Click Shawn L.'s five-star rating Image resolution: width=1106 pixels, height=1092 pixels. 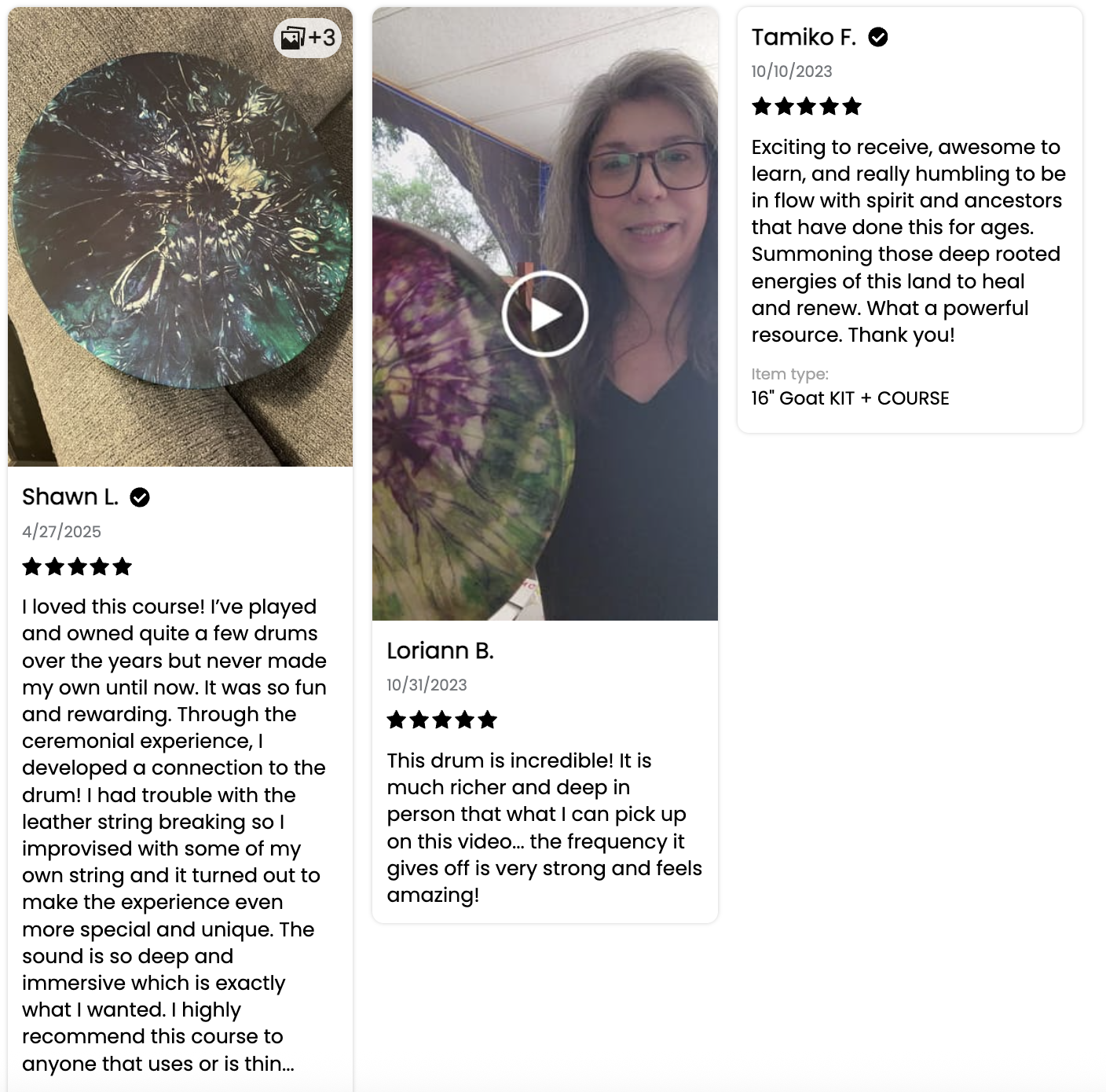77,566
